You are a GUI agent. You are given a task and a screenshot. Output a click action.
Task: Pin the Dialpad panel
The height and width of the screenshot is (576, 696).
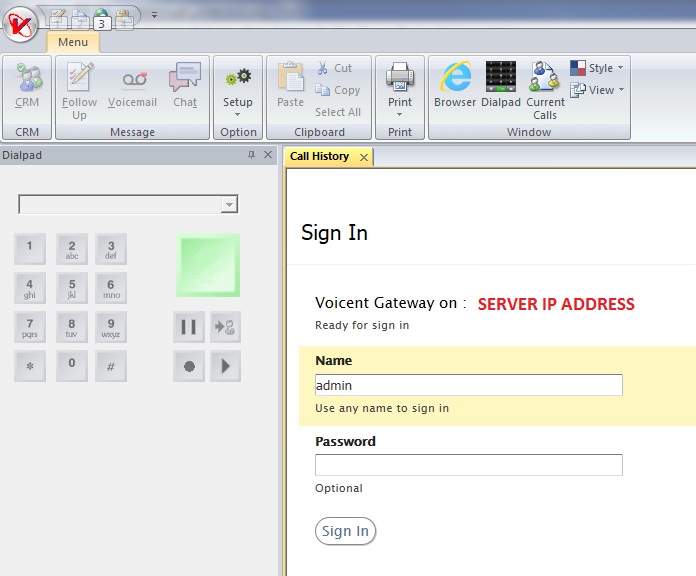(x=251, y=155)
